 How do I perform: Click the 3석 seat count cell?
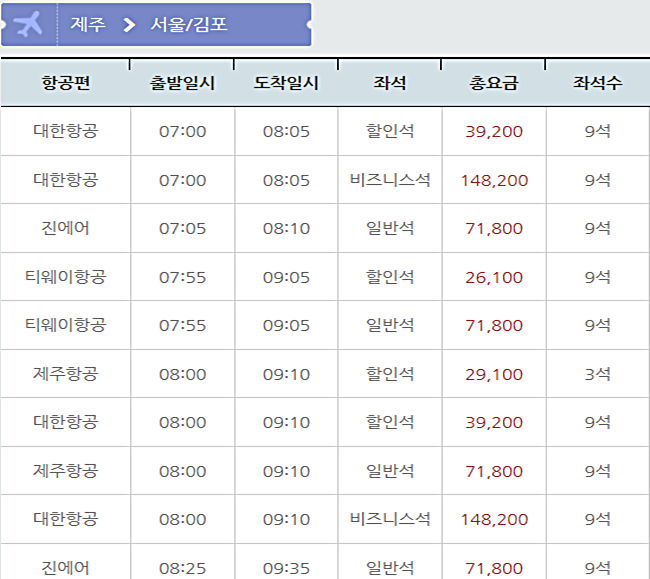click(x=597, y=374)
